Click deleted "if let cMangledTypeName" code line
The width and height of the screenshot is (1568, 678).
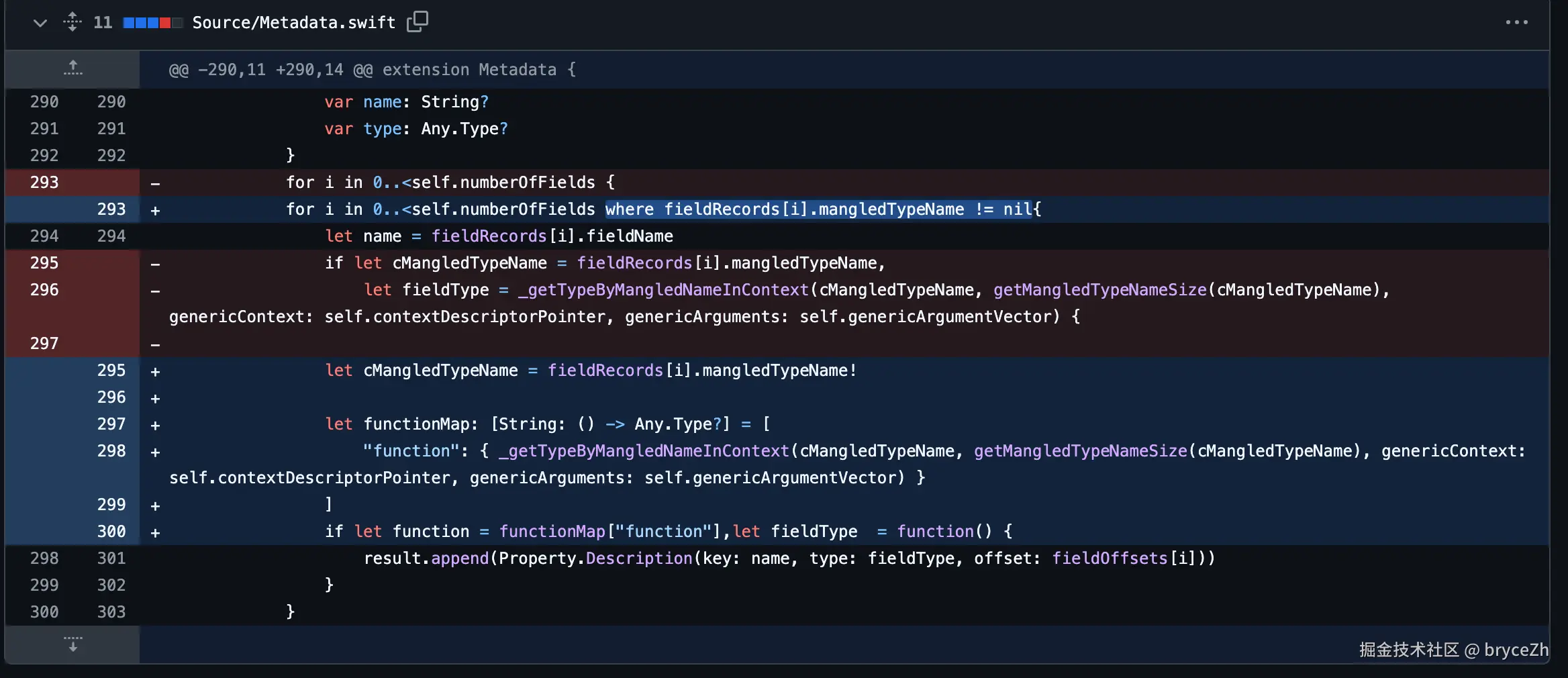point(605,263)
